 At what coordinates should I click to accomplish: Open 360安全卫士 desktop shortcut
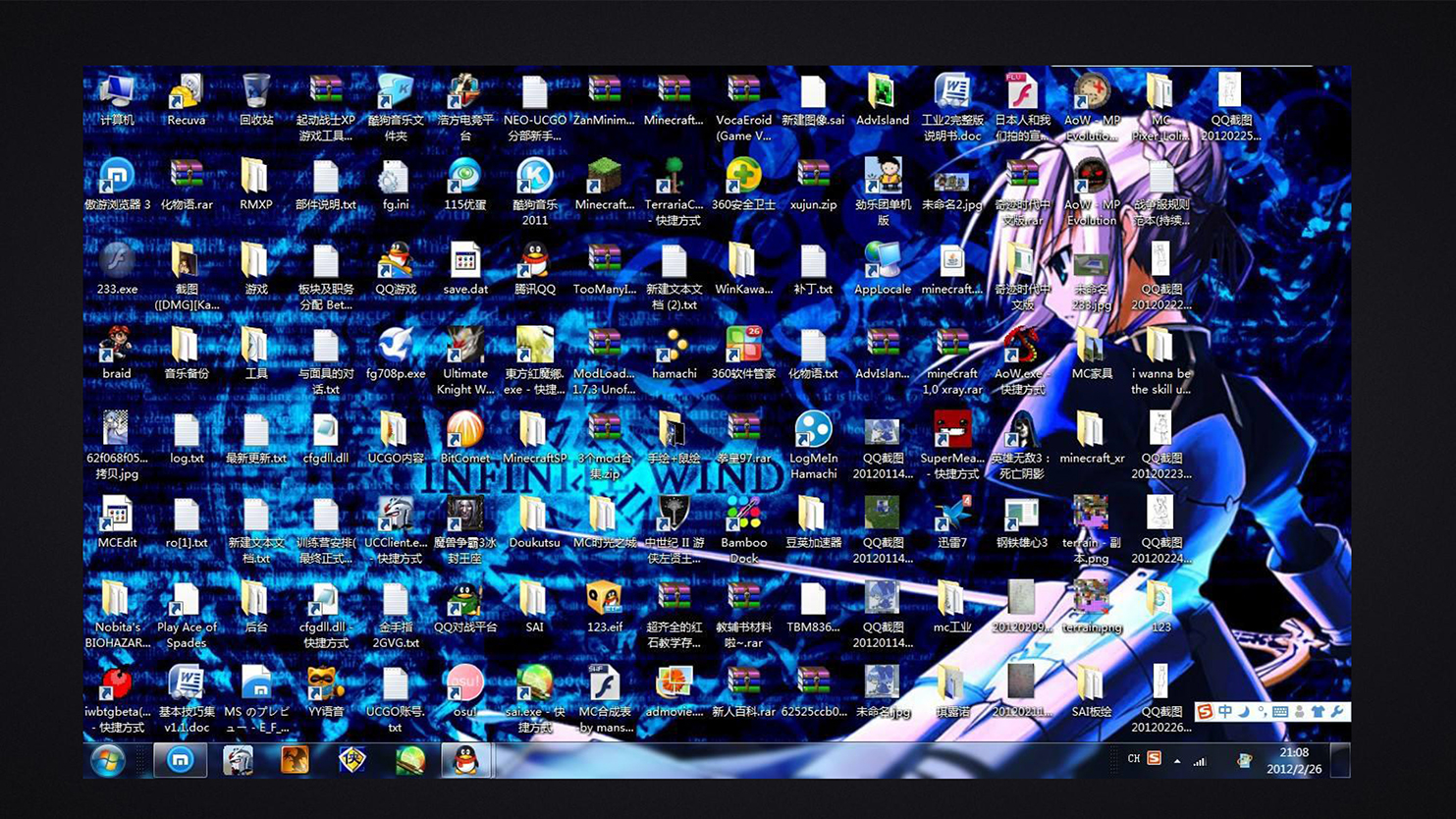743,185
